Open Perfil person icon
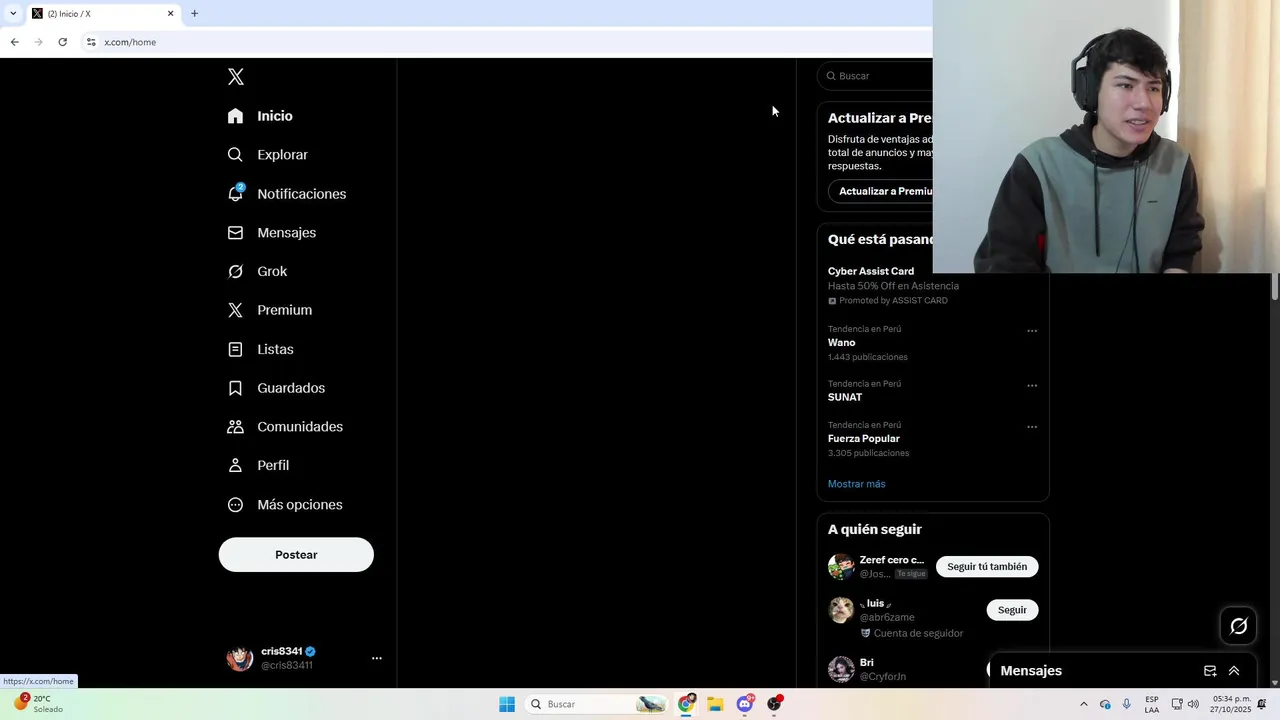Viewport: 1280px width, 720px height. click(x=235, y=465)
